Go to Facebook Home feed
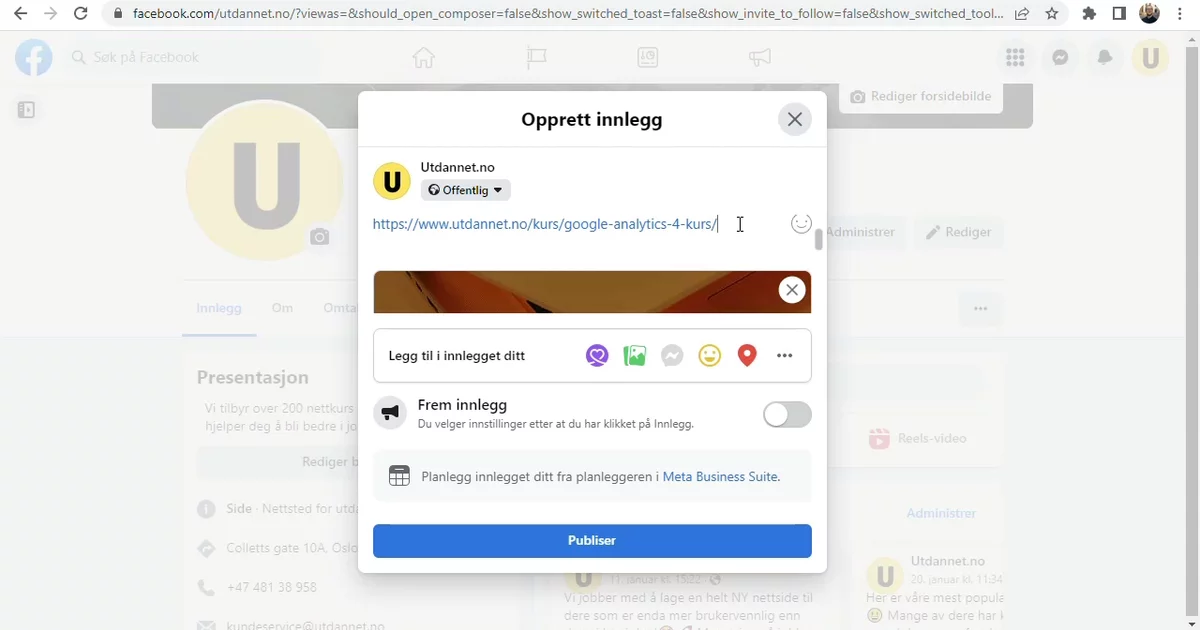The height and width of the screenshot is (630, 1200). 424,58
